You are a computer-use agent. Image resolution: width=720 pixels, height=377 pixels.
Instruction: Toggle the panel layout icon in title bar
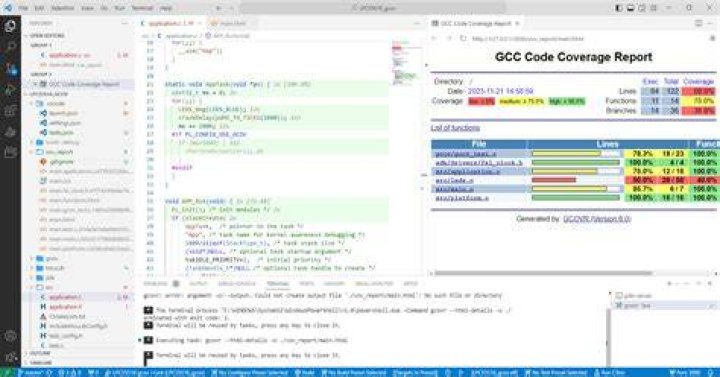pos(630,8)
